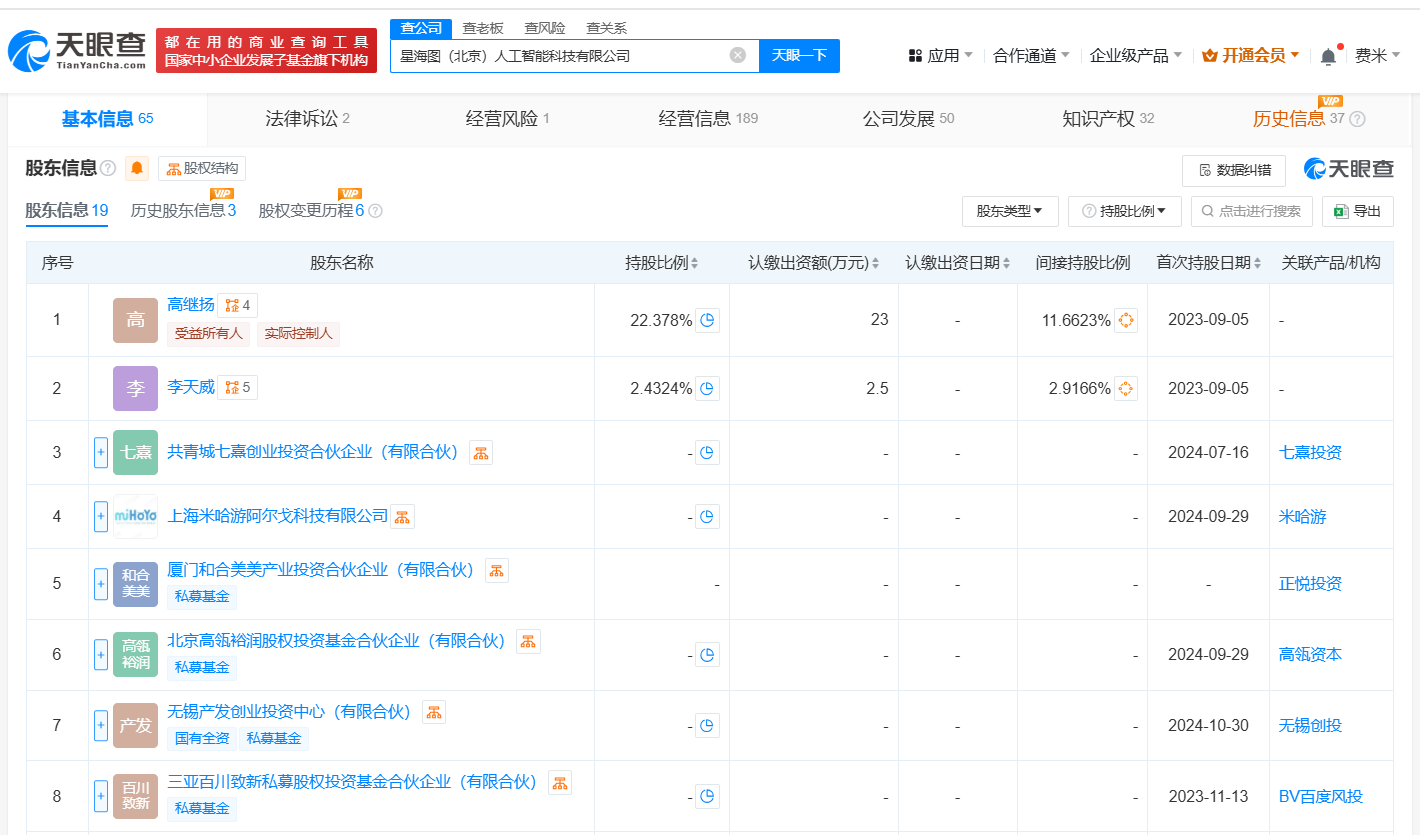Open the equity structure icon beside 高继扬
The width and height of the screenshot is (1420, 835).
[x=237, y=305]
